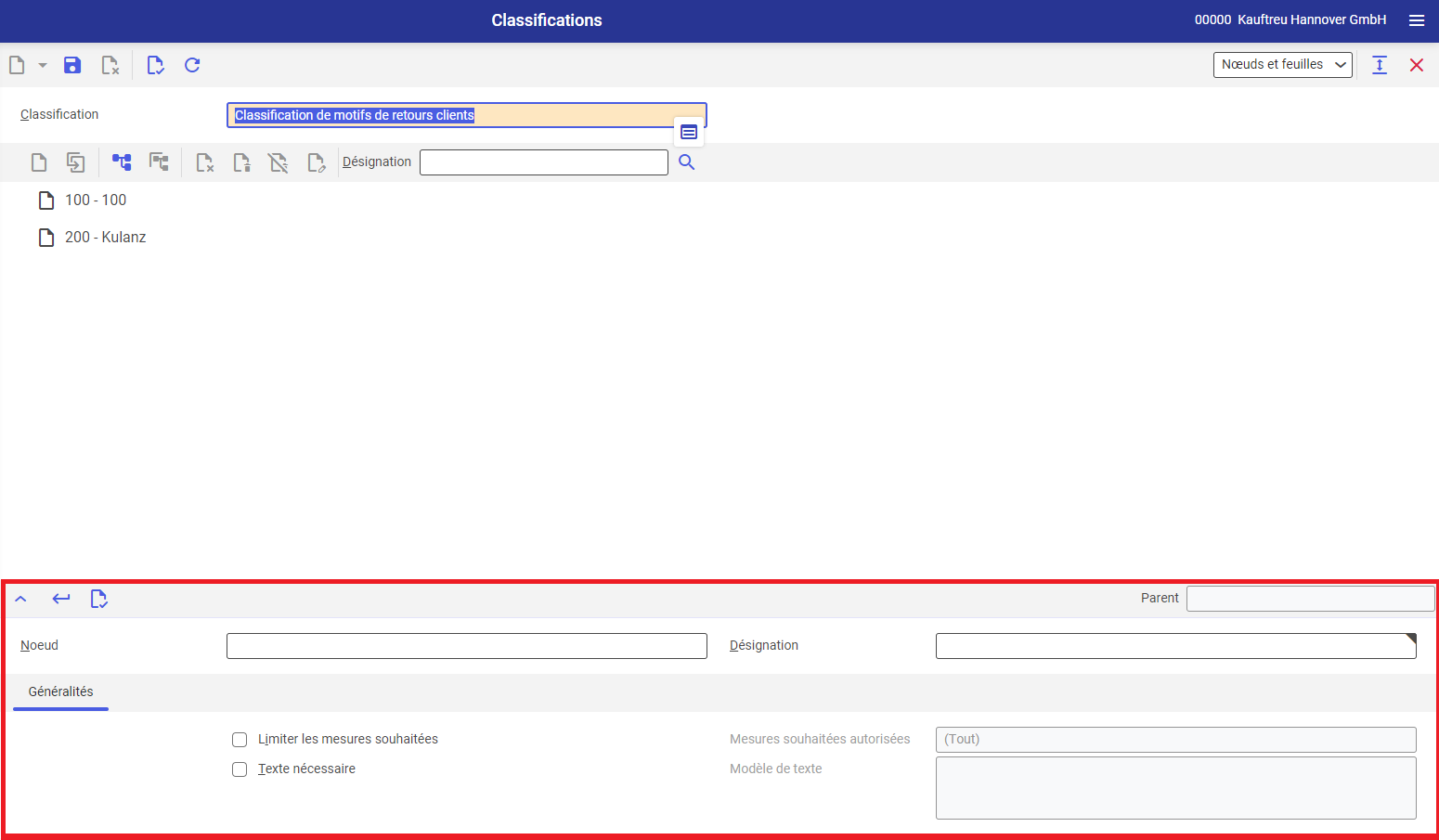Click the tree toolbar page icon with an x

(205, 162)
